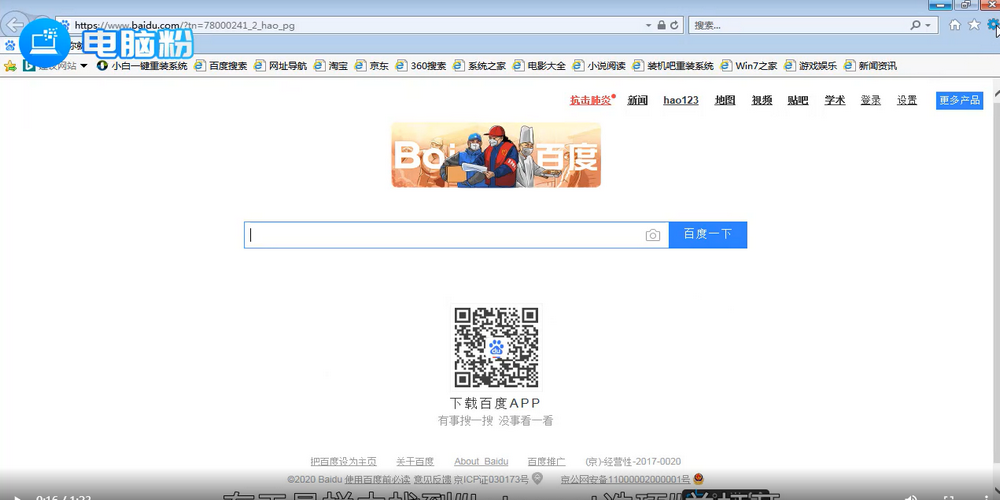Click the 百度一下 search button

[x=708, y=235]
